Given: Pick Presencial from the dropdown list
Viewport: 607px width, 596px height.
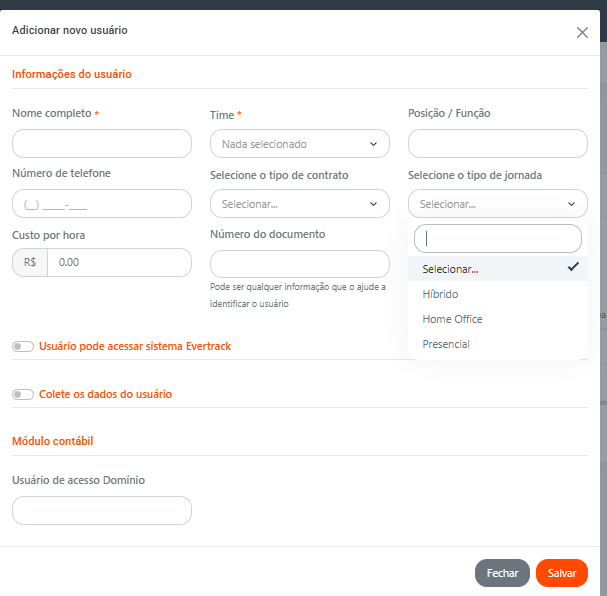Looking at the screenshot, I should (446, 344).
